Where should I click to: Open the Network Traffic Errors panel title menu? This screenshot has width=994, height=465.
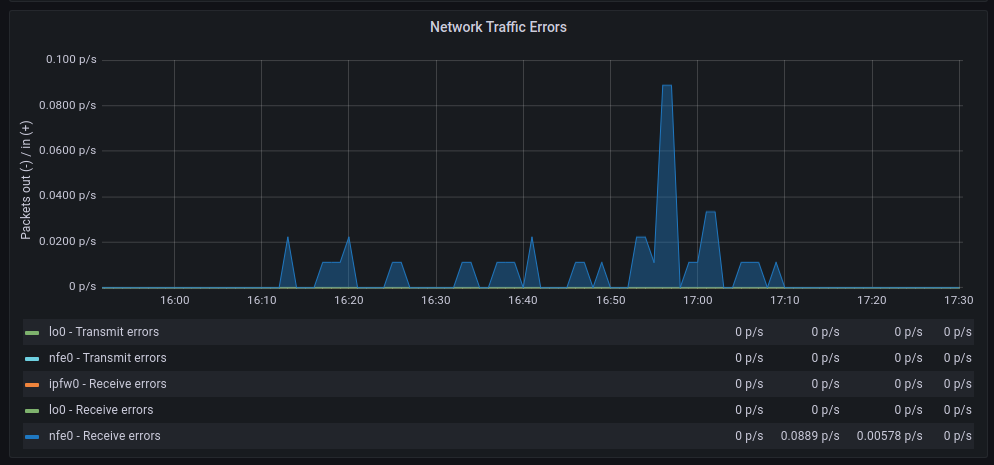point(498,27)
